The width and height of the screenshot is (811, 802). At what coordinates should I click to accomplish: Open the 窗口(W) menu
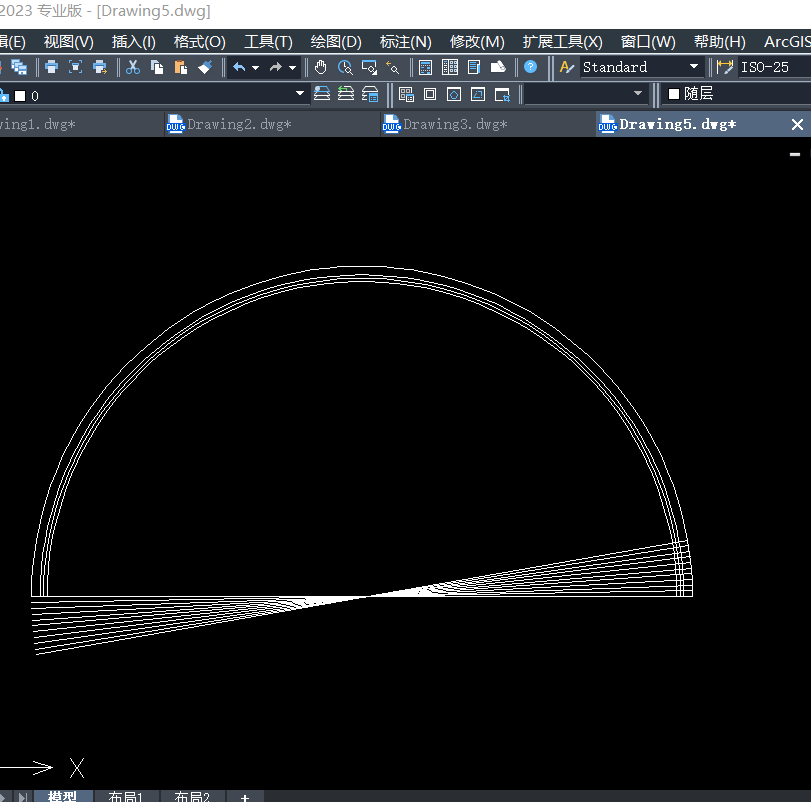click(x=648, y=42)
